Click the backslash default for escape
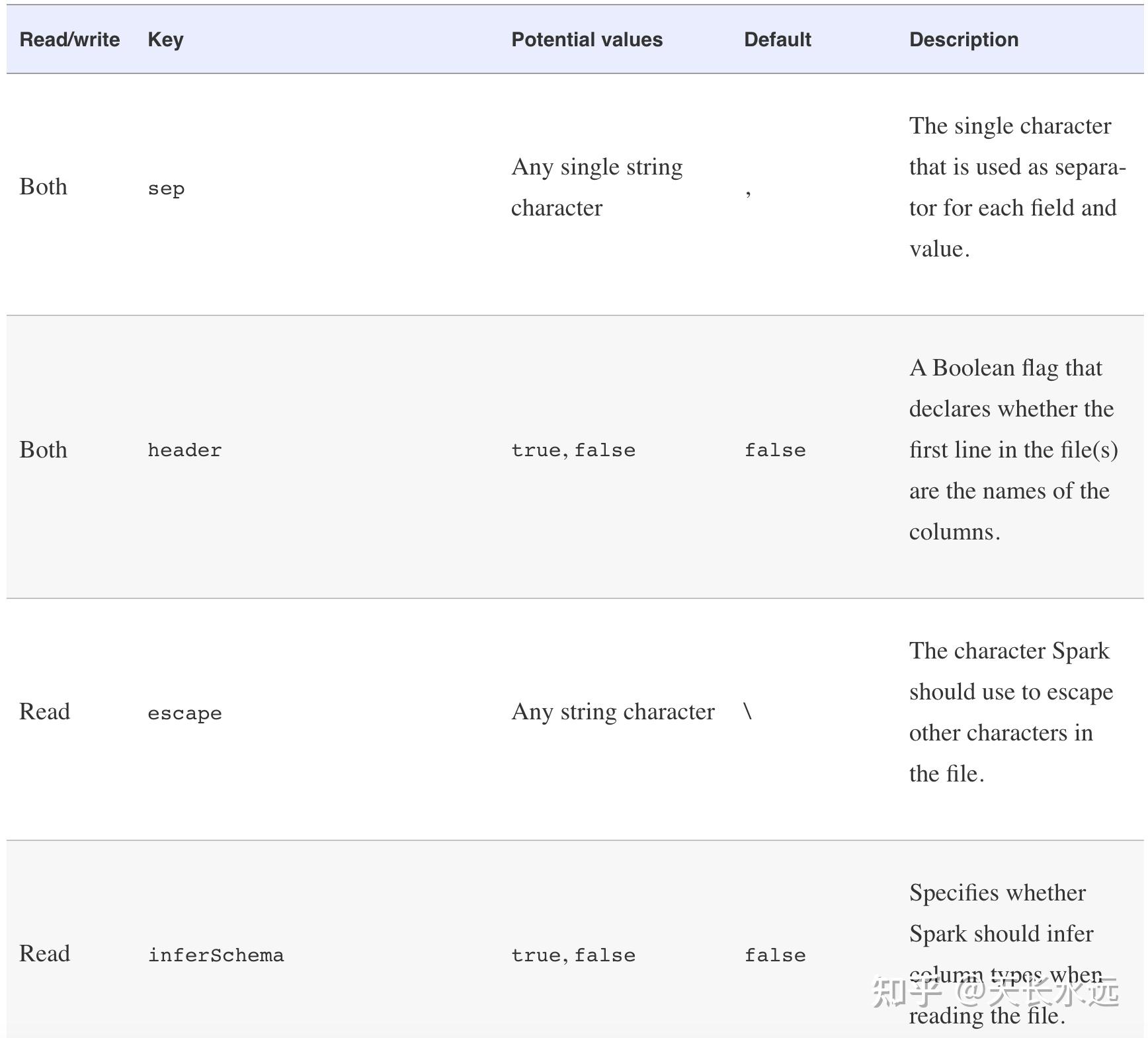1148x1038 pixels. tap(747, 711)
